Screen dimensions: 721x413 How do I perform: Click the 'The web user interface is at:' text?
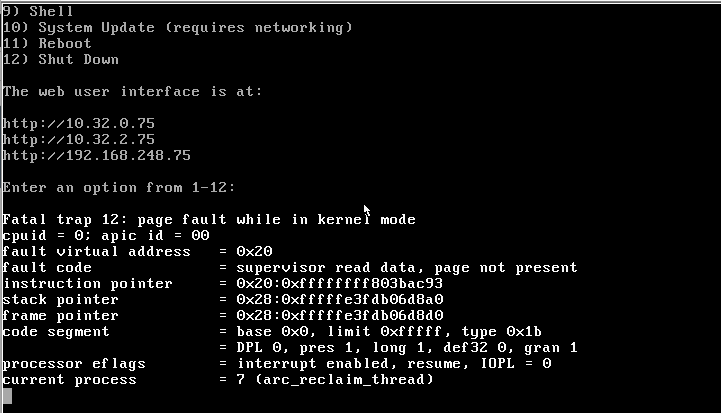point(132,92)
